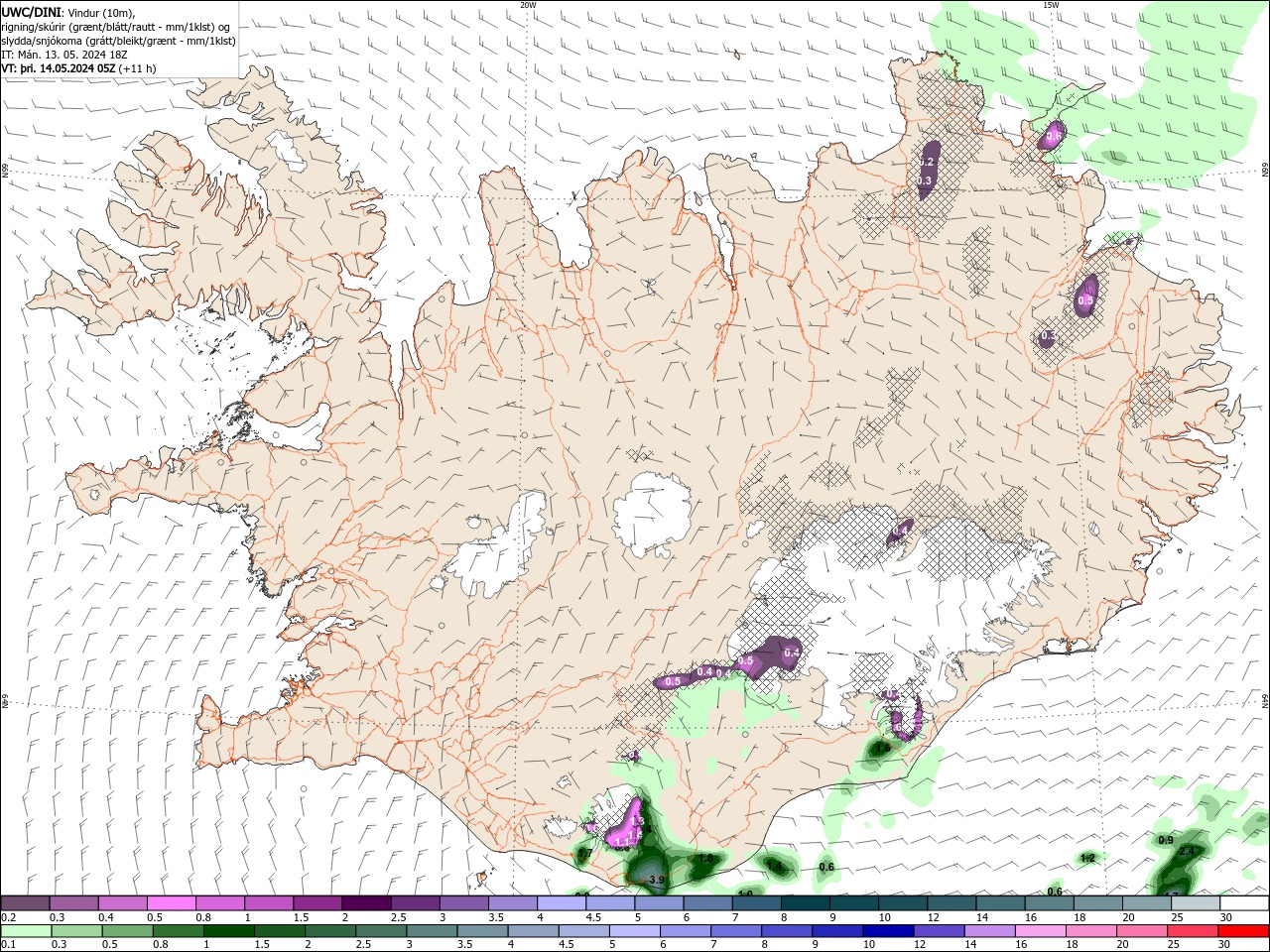Click the white swatch ending the snow scale
Viewport: 1270px width, 952px height.
[x=1244, y=903]
